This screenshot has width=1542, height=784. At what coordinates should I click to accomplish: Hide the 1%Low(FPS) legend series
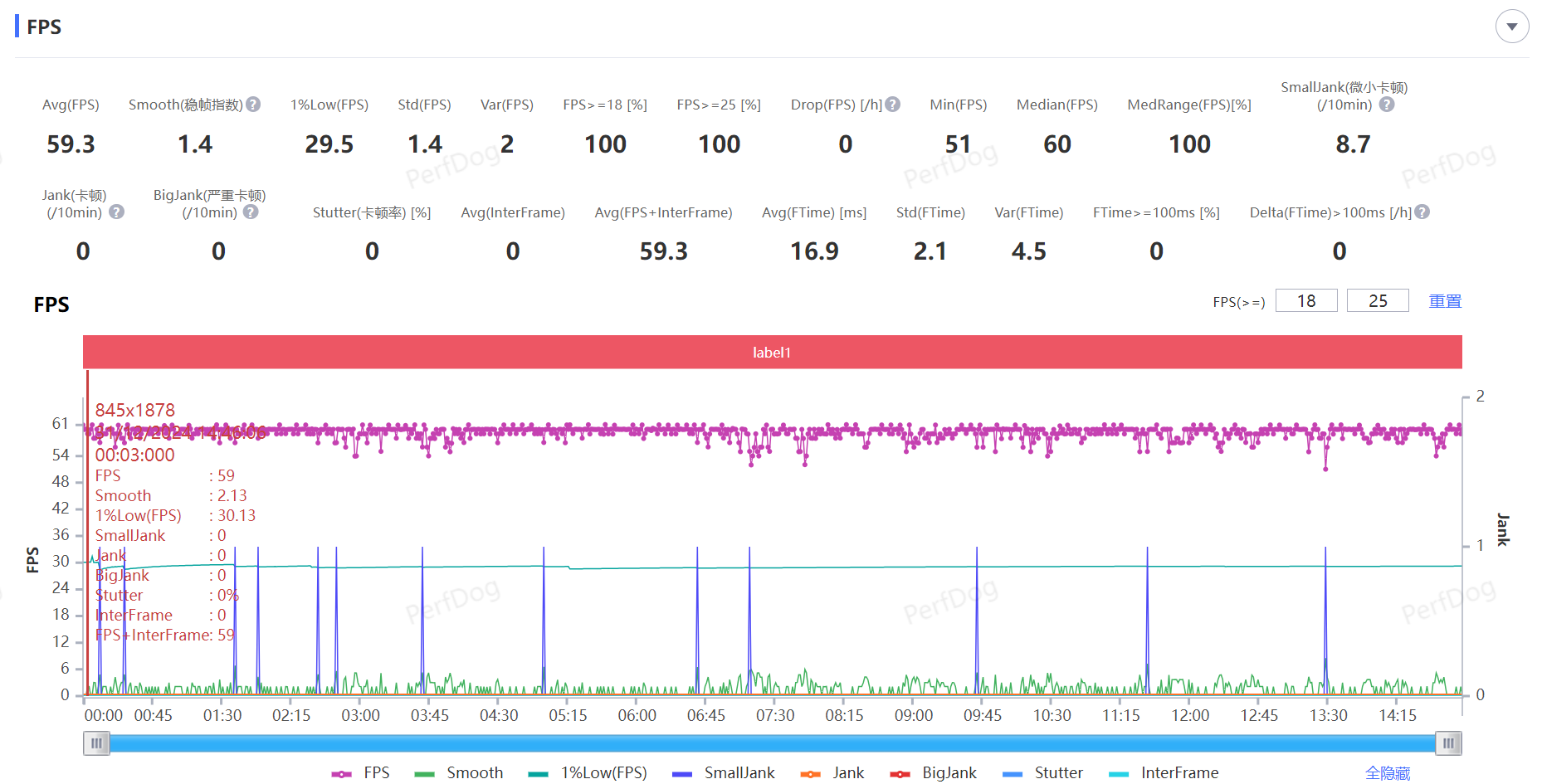588,773
